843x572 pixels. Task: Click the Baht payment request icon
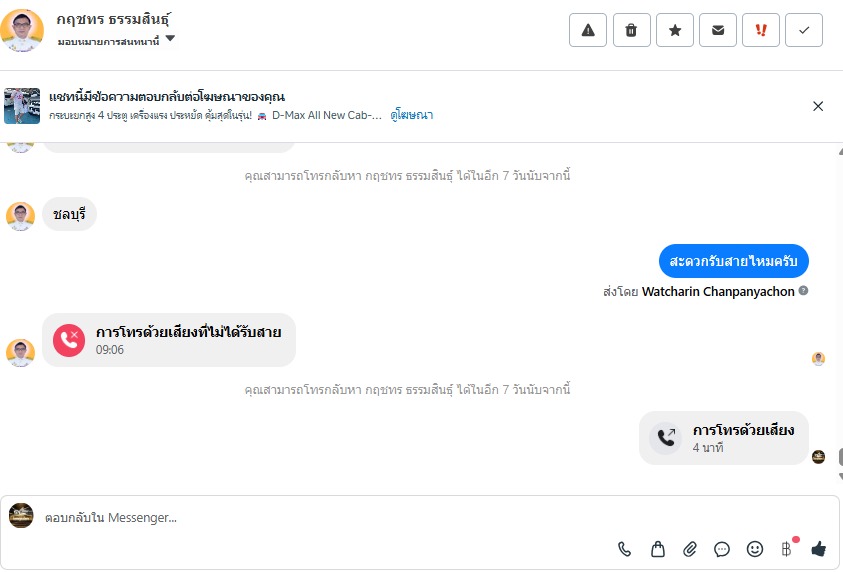787,548
